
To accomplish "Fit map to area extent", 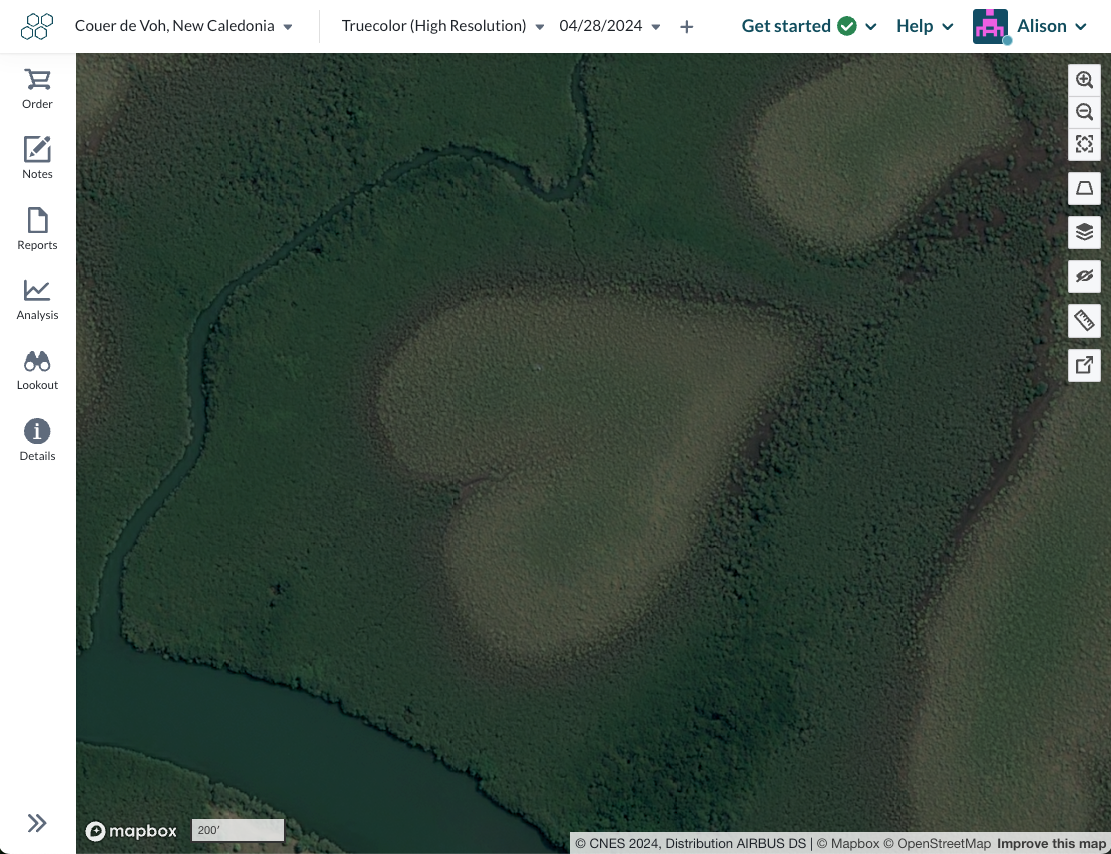I will coord(1084,145).
